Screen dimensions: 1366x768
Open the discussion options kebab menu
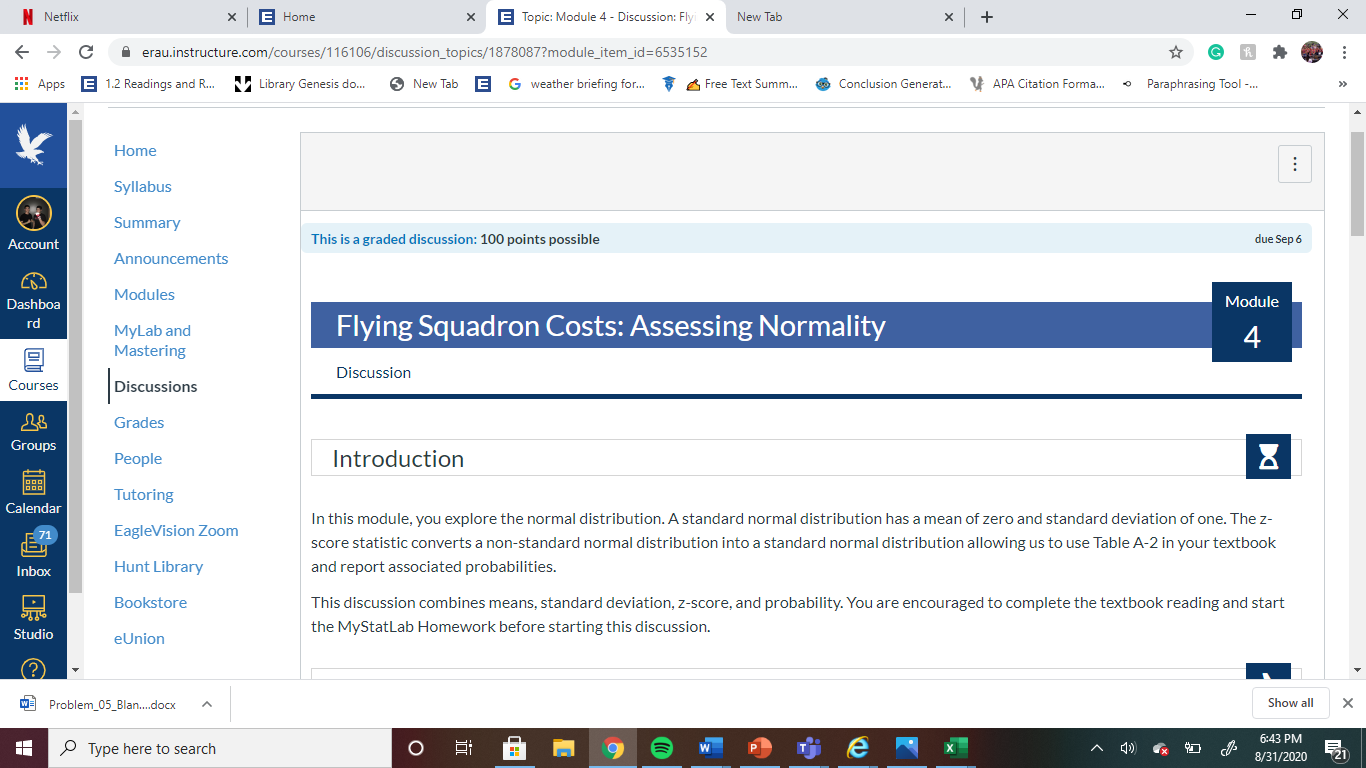pyautogui.click(x=1295, y=163)
